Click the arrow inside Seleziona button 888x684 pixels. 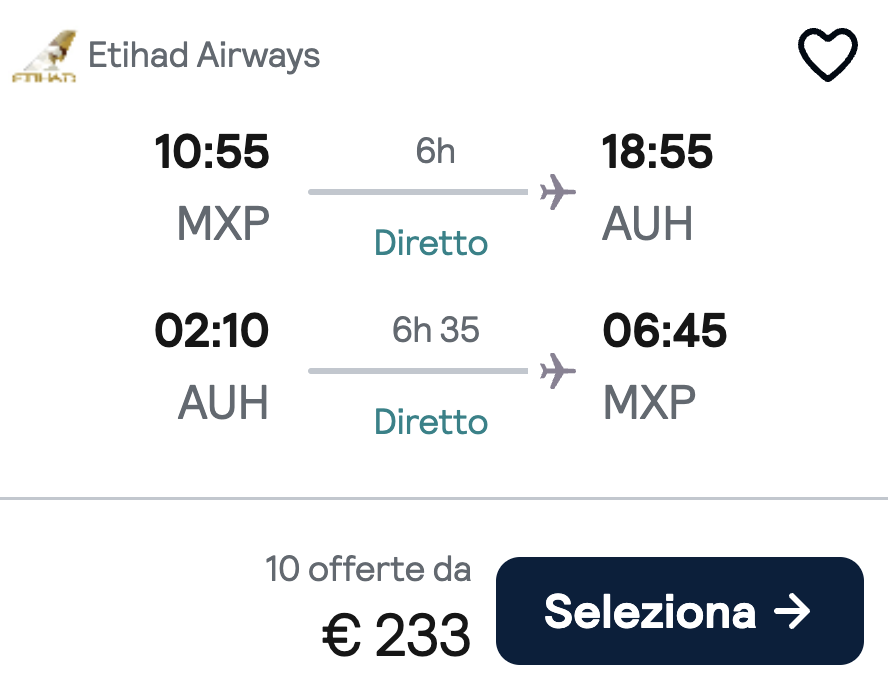(x=792, y=611)
